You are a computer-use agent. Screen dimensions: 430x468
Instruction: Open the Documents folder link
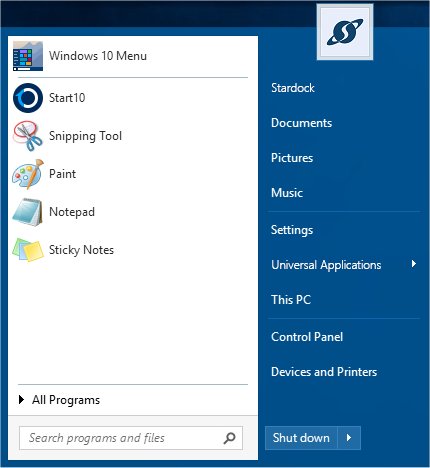(x=301, y=123)
